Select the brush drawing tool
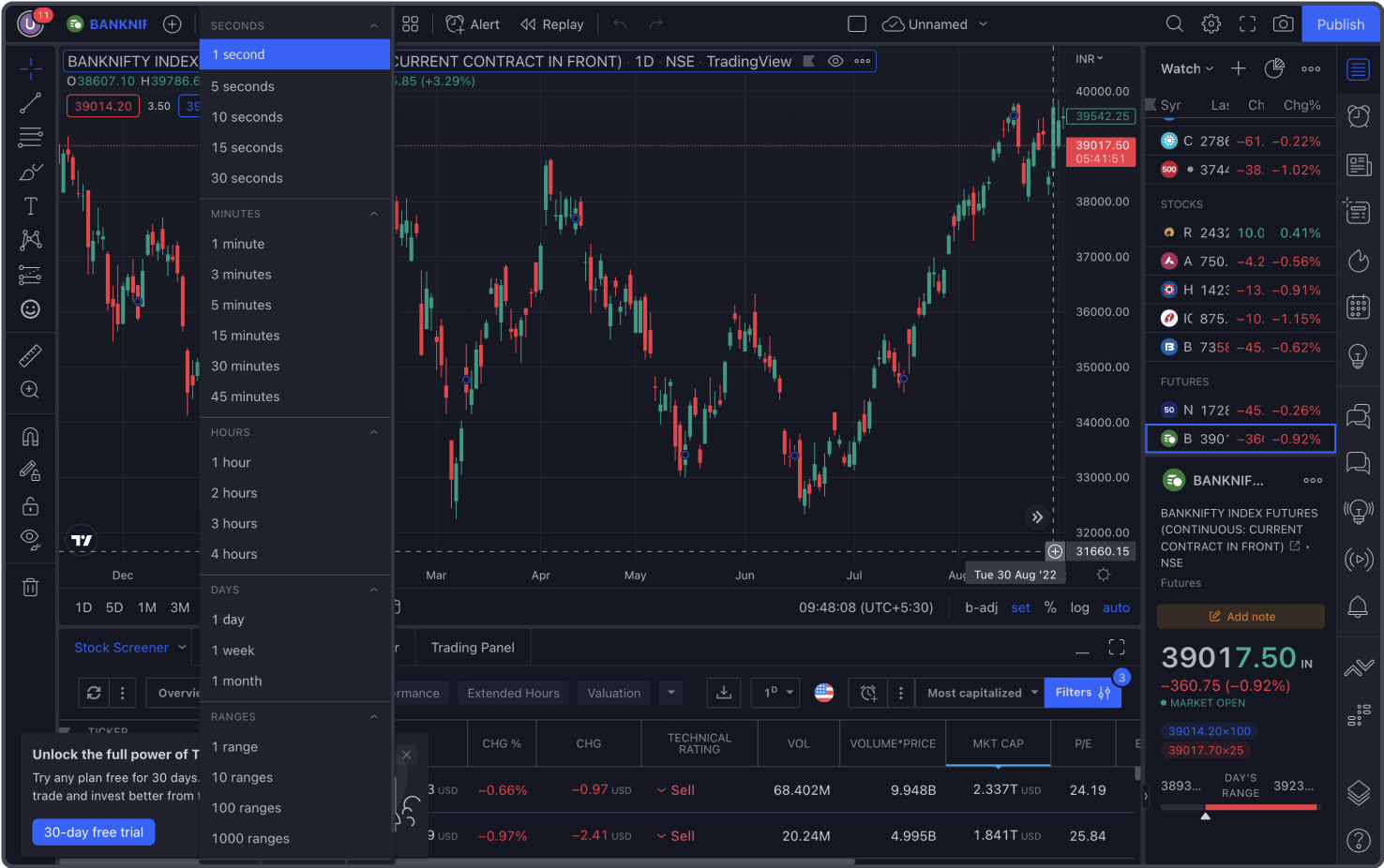The height and width of the screenshot is (868, 1384). point(30,172)
